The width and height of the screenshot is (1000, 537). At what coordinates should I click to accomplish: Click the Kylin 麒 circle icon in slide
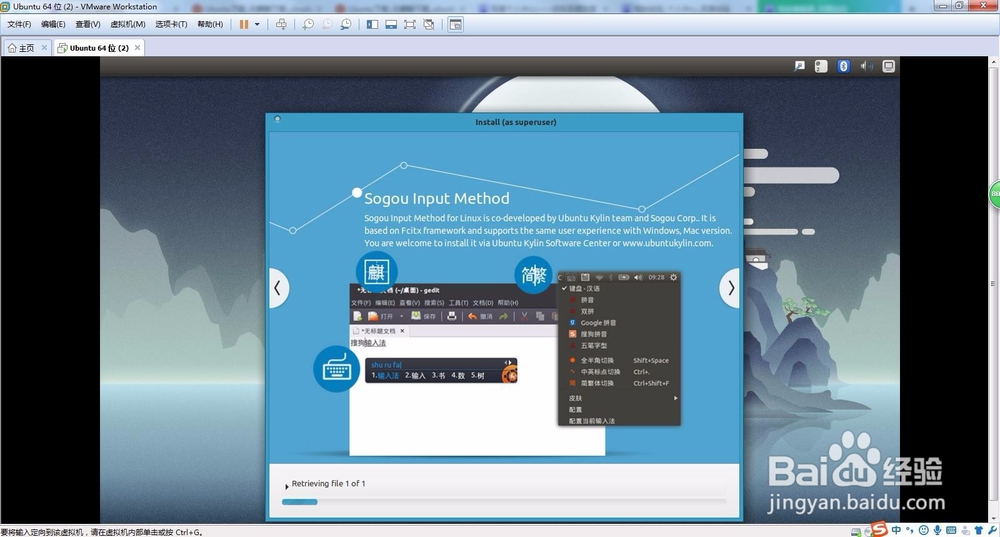[x=376, y=272]
